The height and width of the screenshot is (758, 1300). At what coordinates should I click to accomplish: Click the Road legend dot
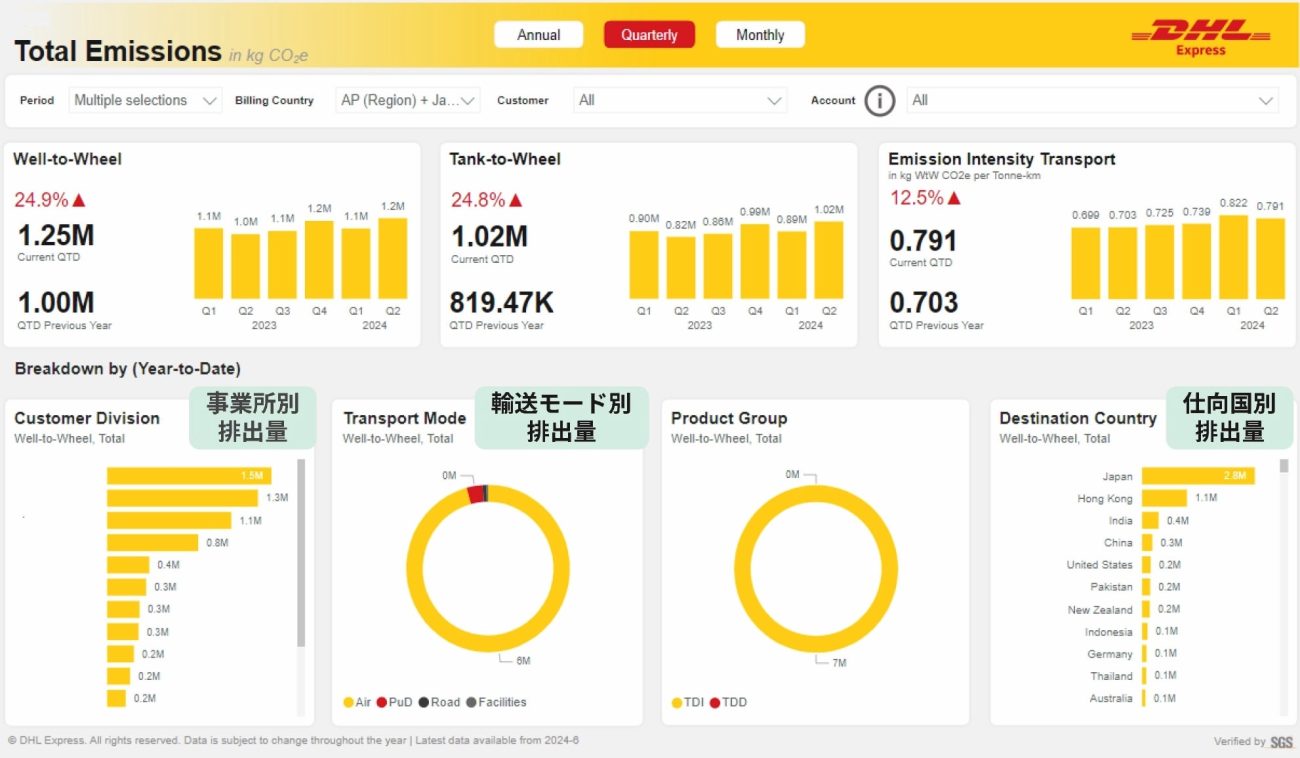click(x=423, y=702)
